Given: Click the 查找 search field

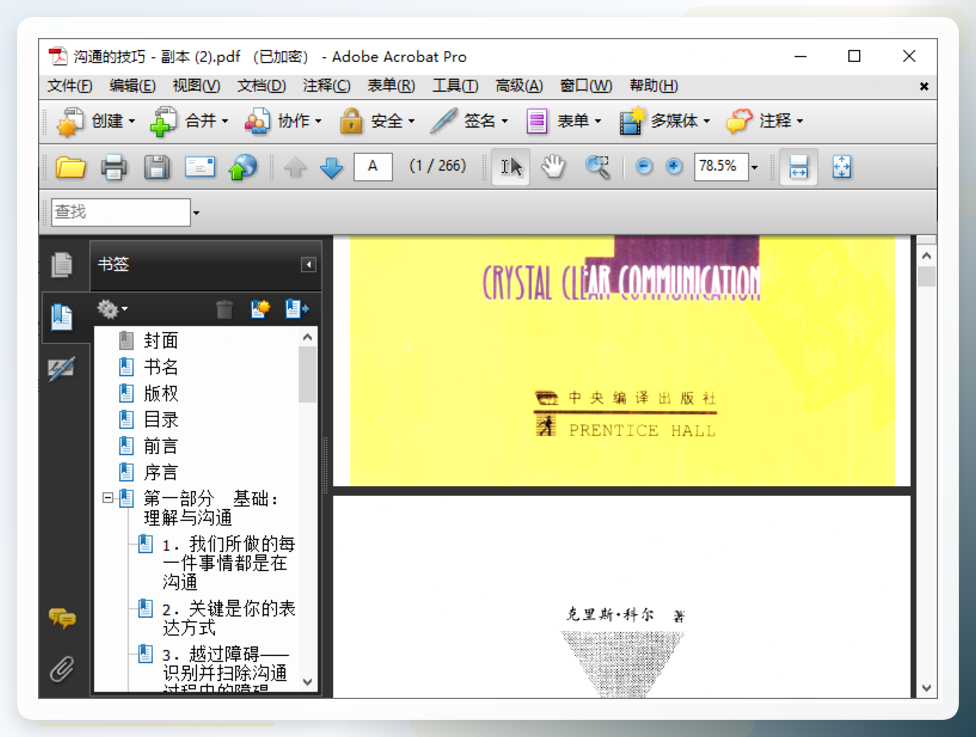Looking at the screenshot, I should click(x=121, y=212).
